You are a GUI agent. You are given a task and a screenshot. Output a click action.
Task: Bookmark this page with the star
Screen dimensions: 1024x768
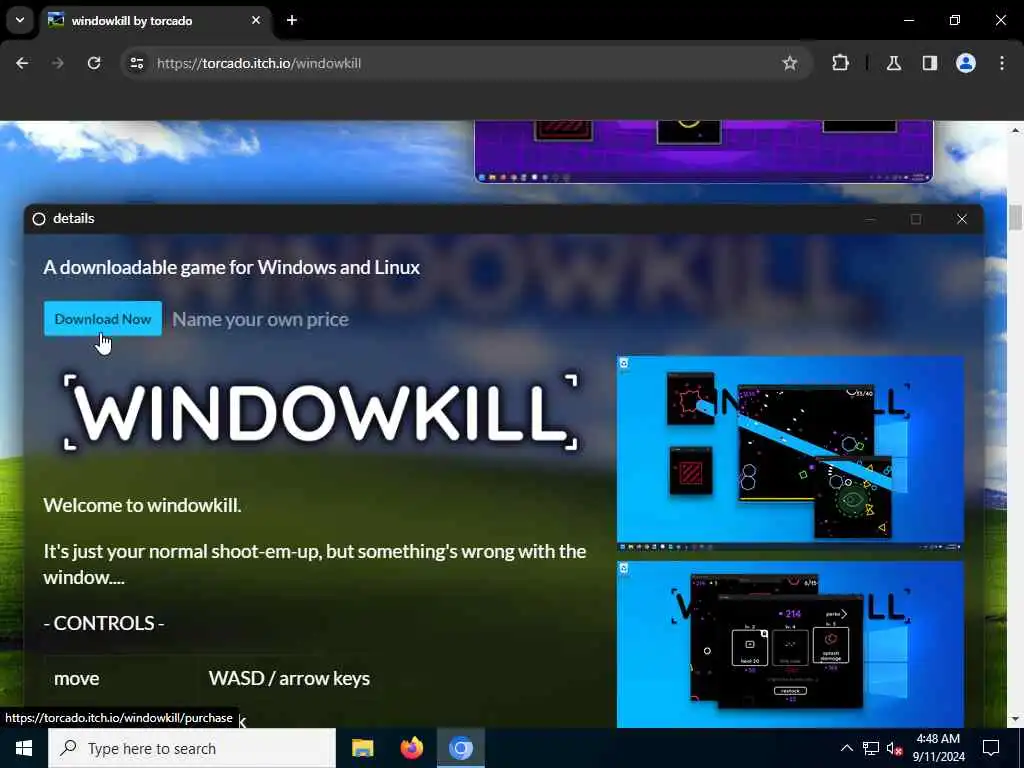click(790, 63)
